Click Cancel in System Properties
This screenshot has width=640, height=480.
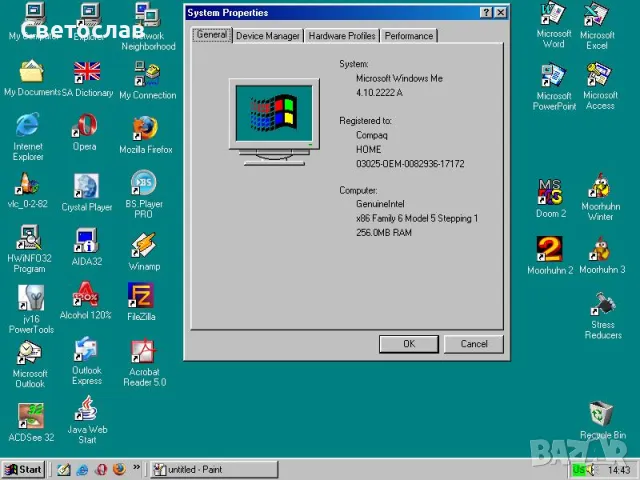[473, 344]
